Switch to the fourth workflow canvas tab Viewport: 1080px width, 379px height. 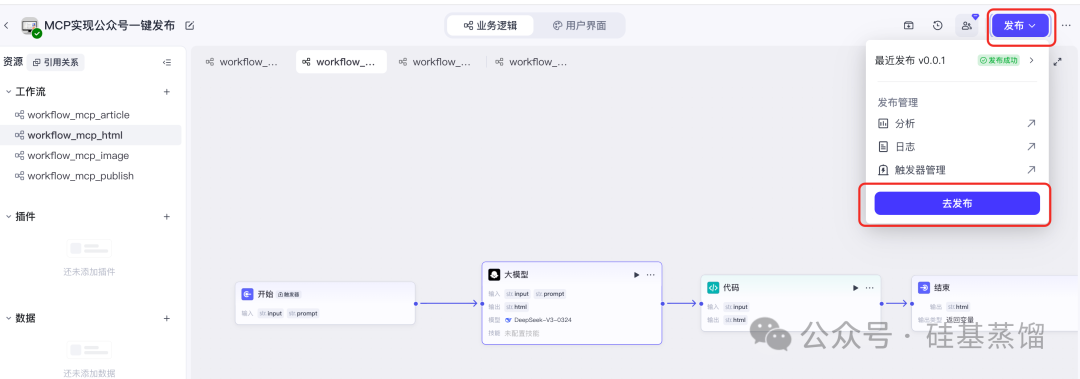532,62
